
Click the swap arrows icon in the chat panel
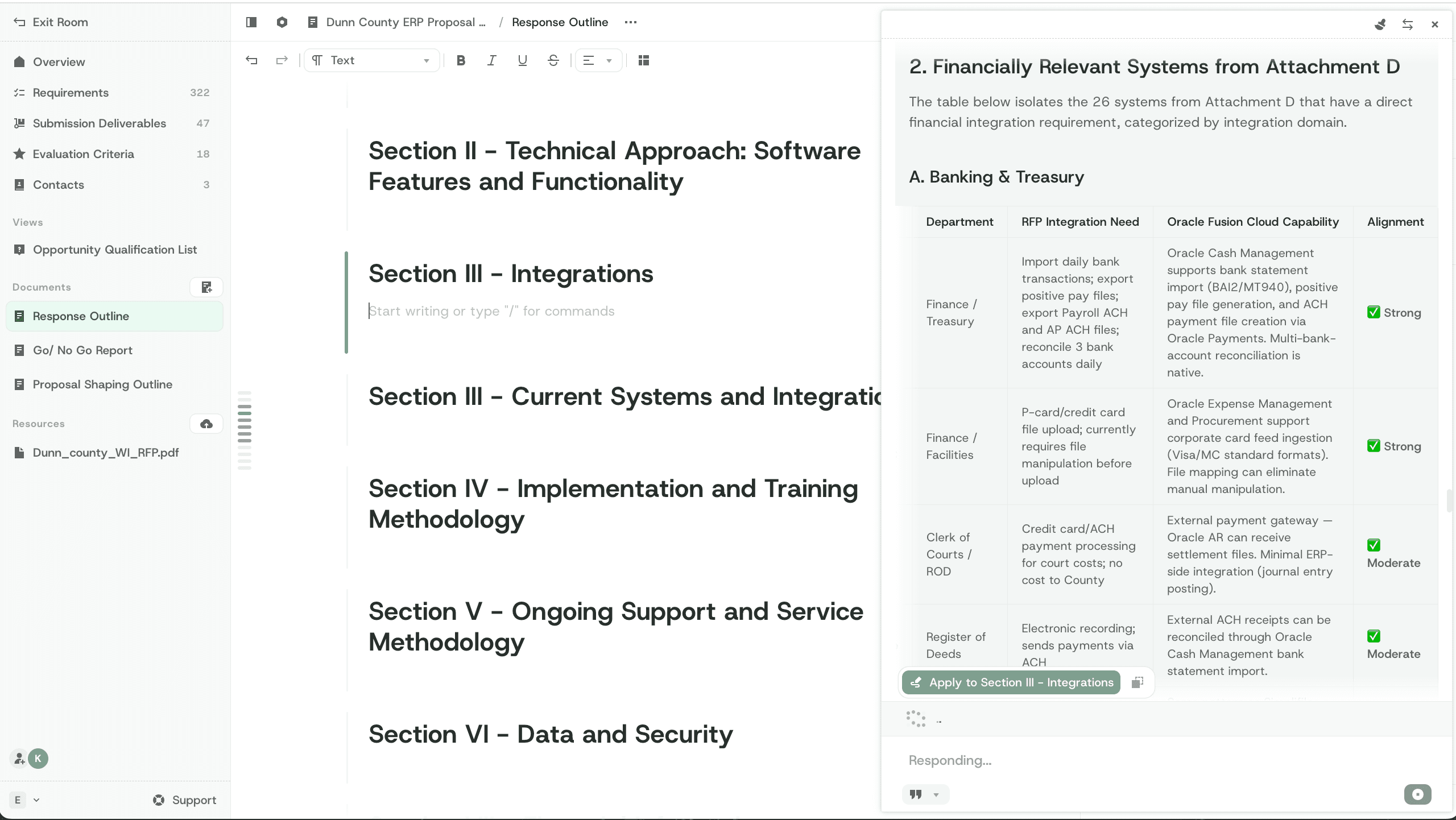[x=1408, y=24]
